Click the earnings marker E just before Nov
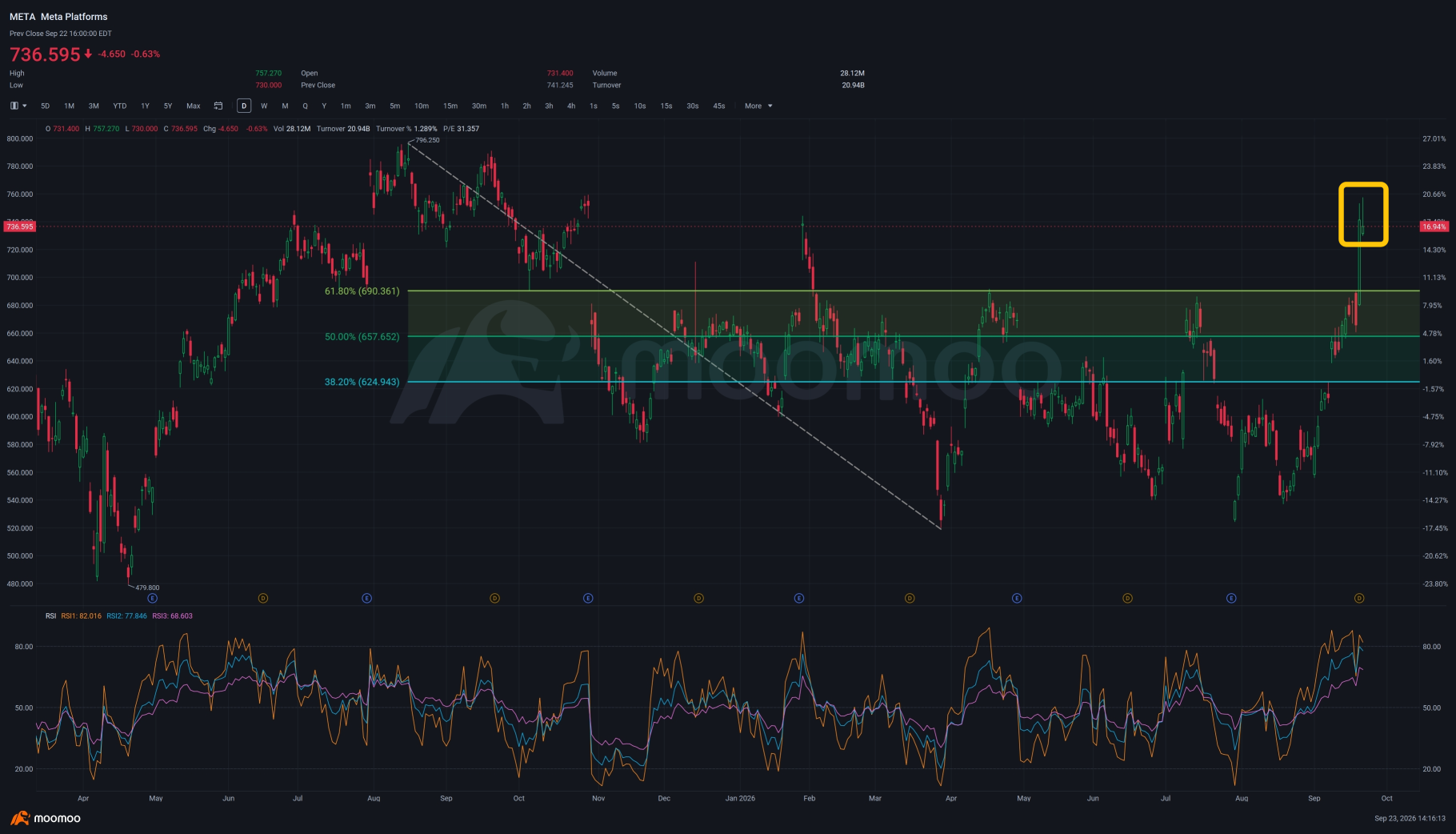Viewport: 1456px width, 834px height. pos(588,598)
